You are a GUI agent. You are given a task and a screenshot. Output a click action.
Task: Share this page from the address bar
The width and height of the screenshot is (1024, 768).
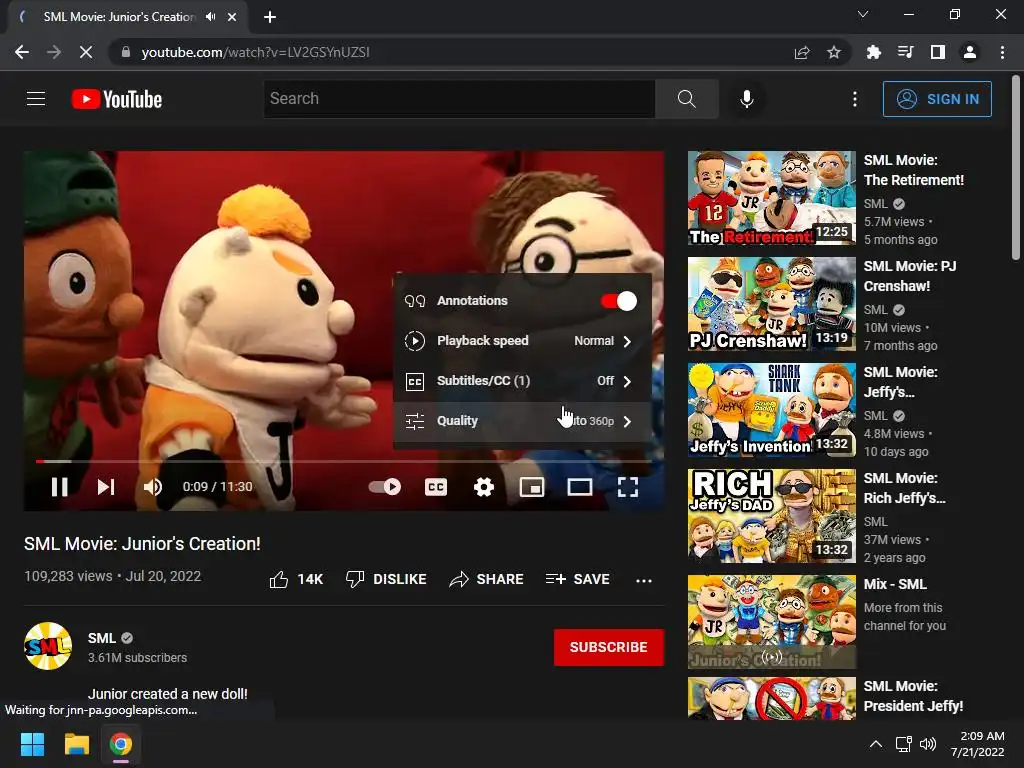point(801,52)
